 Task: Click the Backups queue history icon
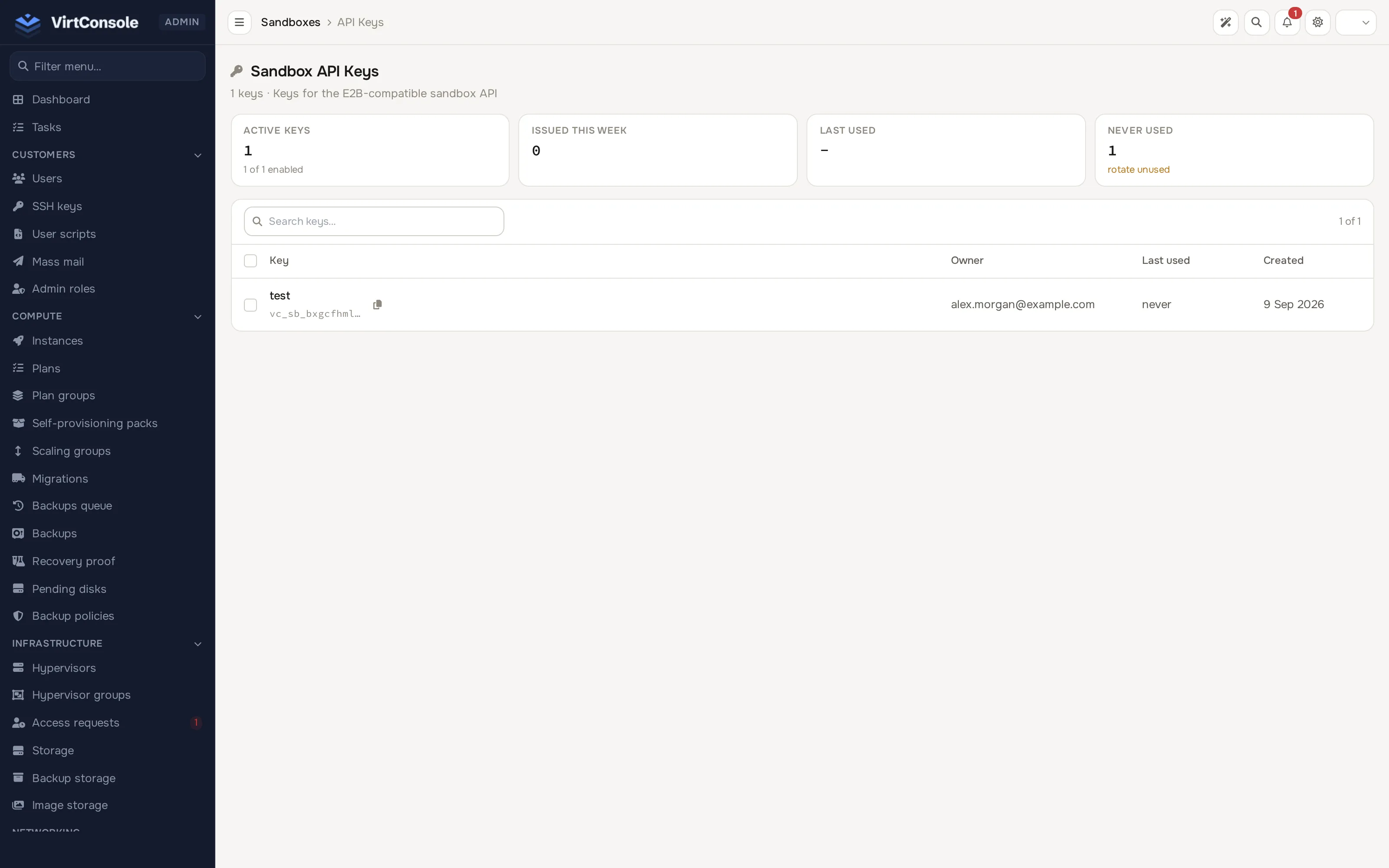[x=18, y=506]
